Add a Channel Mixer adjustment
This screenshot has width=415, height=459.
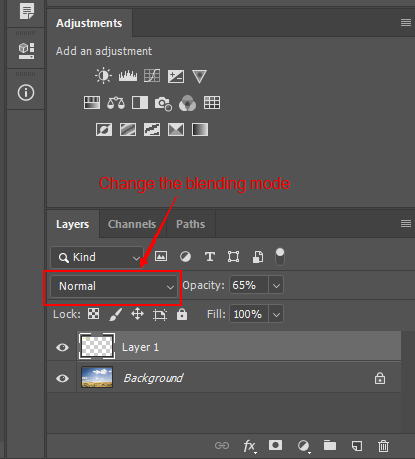pos(187,103)
